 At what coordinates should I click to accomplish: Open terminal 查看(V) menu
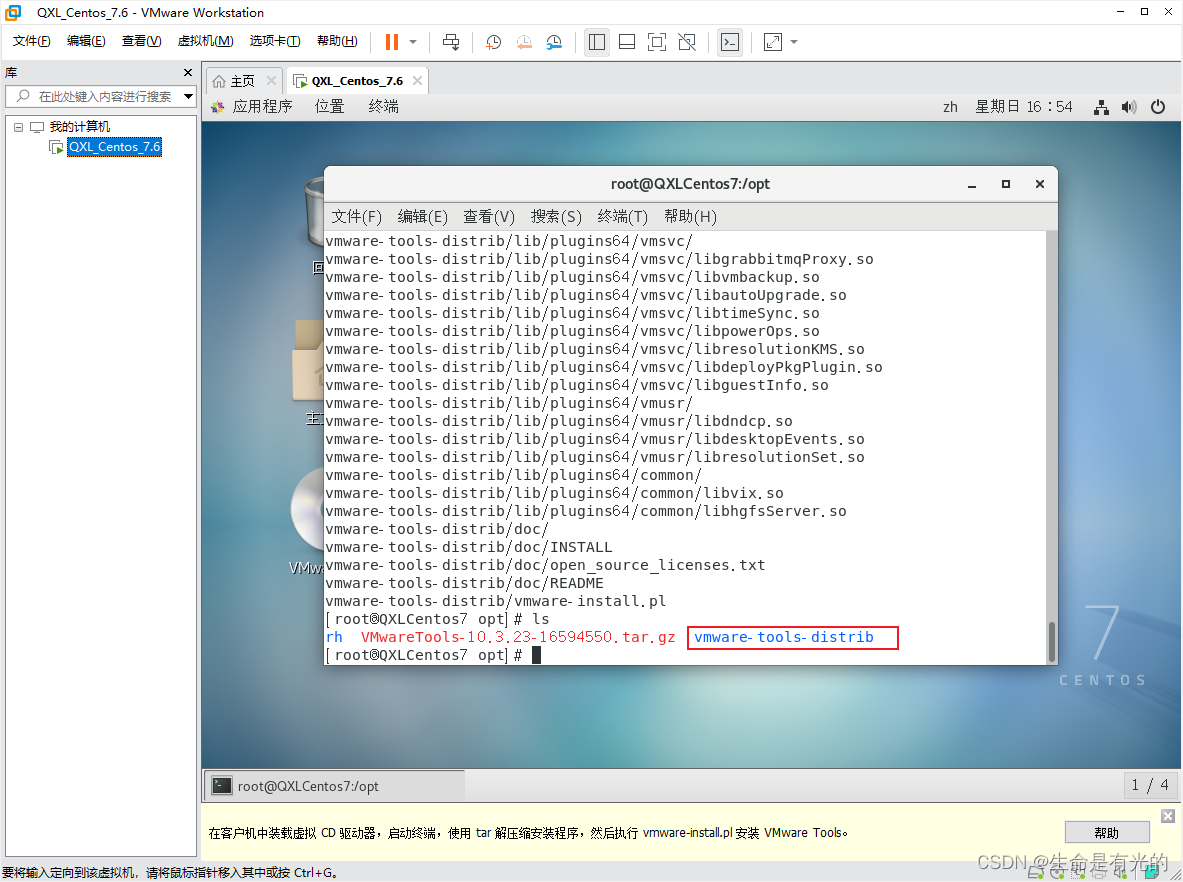pyautogui.click(x=489, y=217)
